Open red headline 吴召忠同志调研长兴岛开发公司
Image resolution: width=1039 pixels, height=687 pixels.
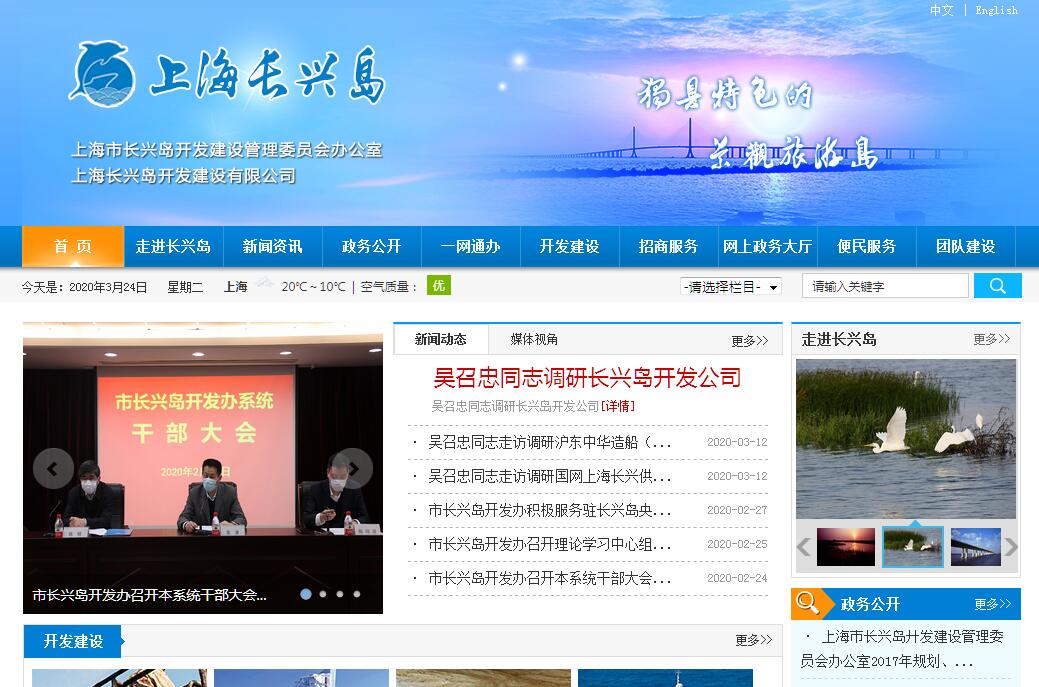point(587,378)
